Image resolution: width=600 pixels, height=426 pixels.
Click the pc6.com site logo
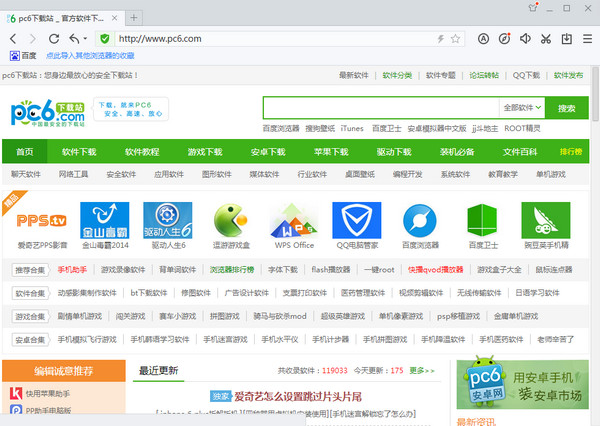tap(48, 113)
